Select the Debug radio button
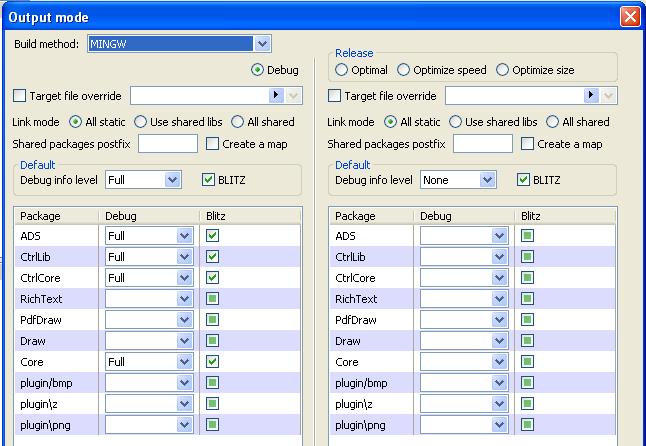 257,70
